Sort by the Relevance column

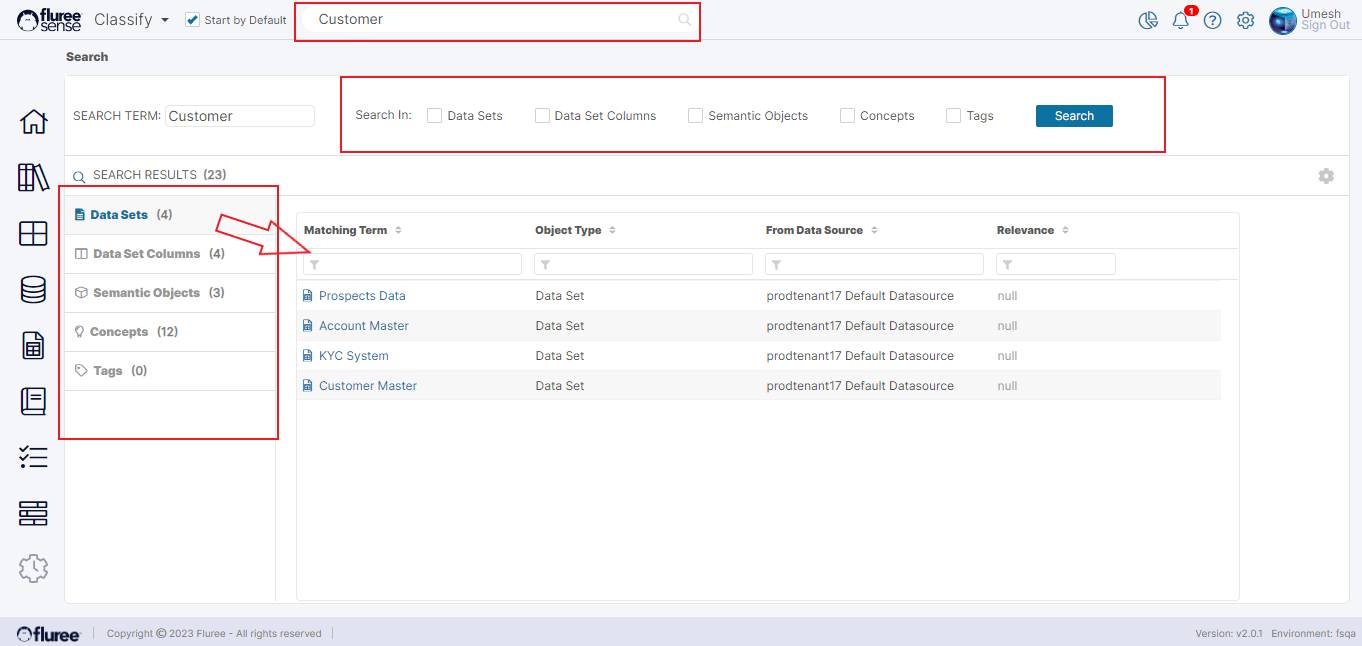1026,230
